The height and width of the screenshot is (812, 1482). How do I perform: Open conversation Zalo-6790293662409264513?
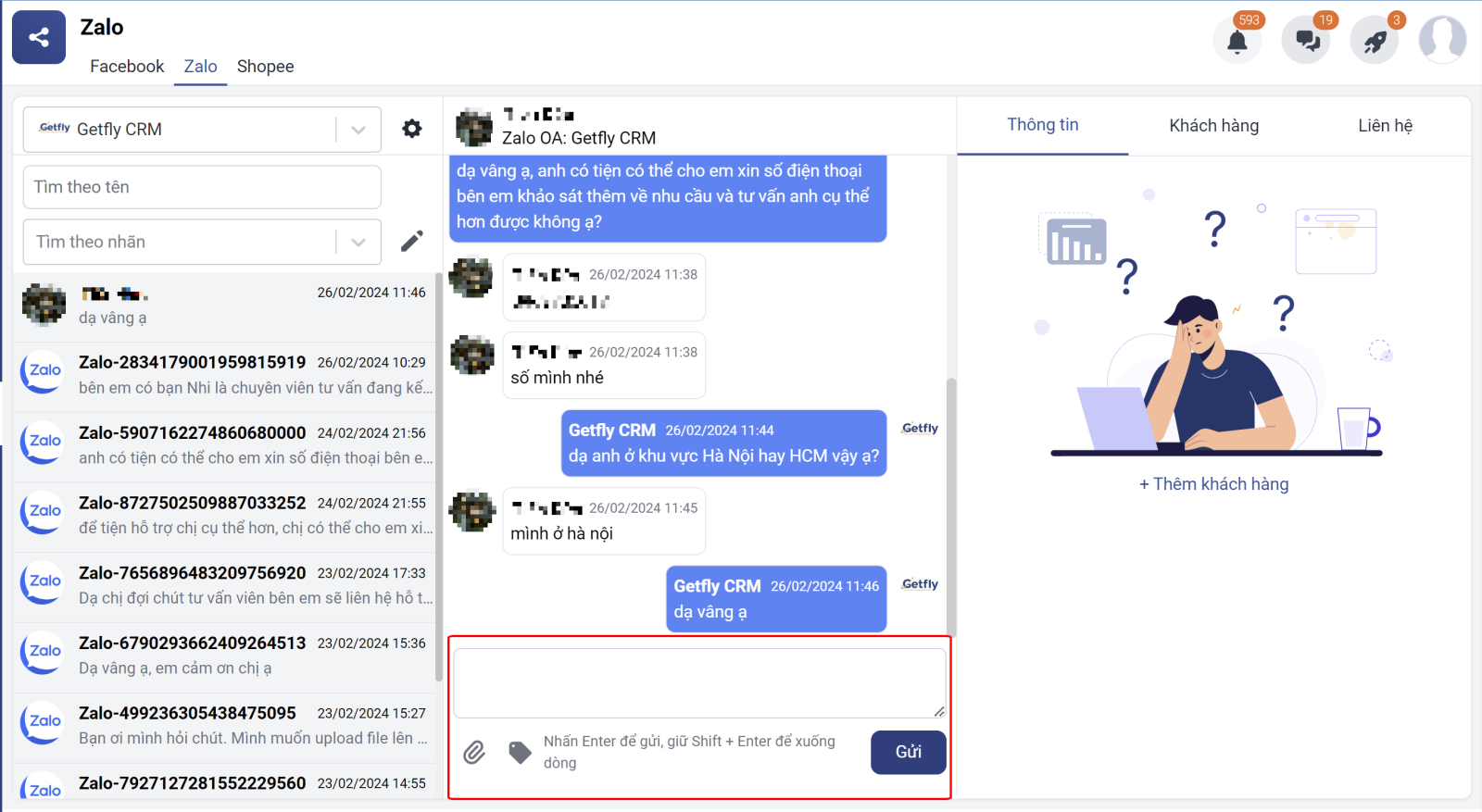tap(224, 657)
